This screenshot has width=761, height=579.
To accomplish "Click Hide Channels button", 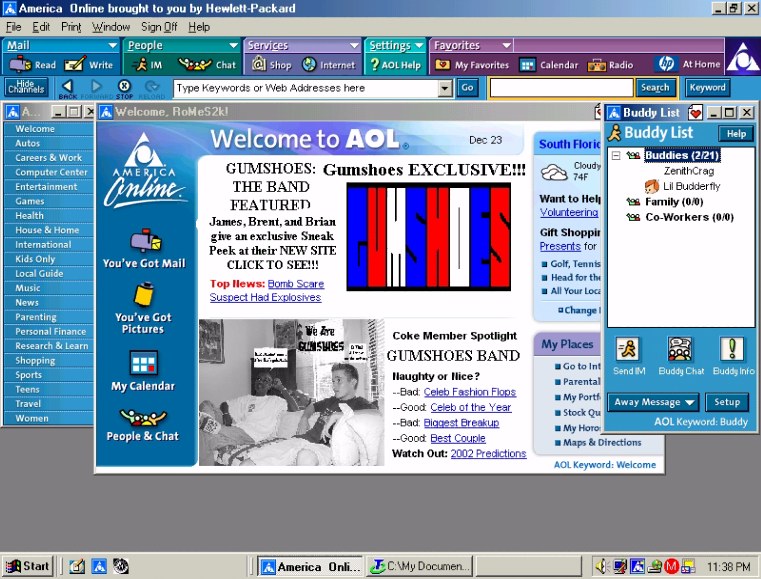I will (x=26, y=87).
